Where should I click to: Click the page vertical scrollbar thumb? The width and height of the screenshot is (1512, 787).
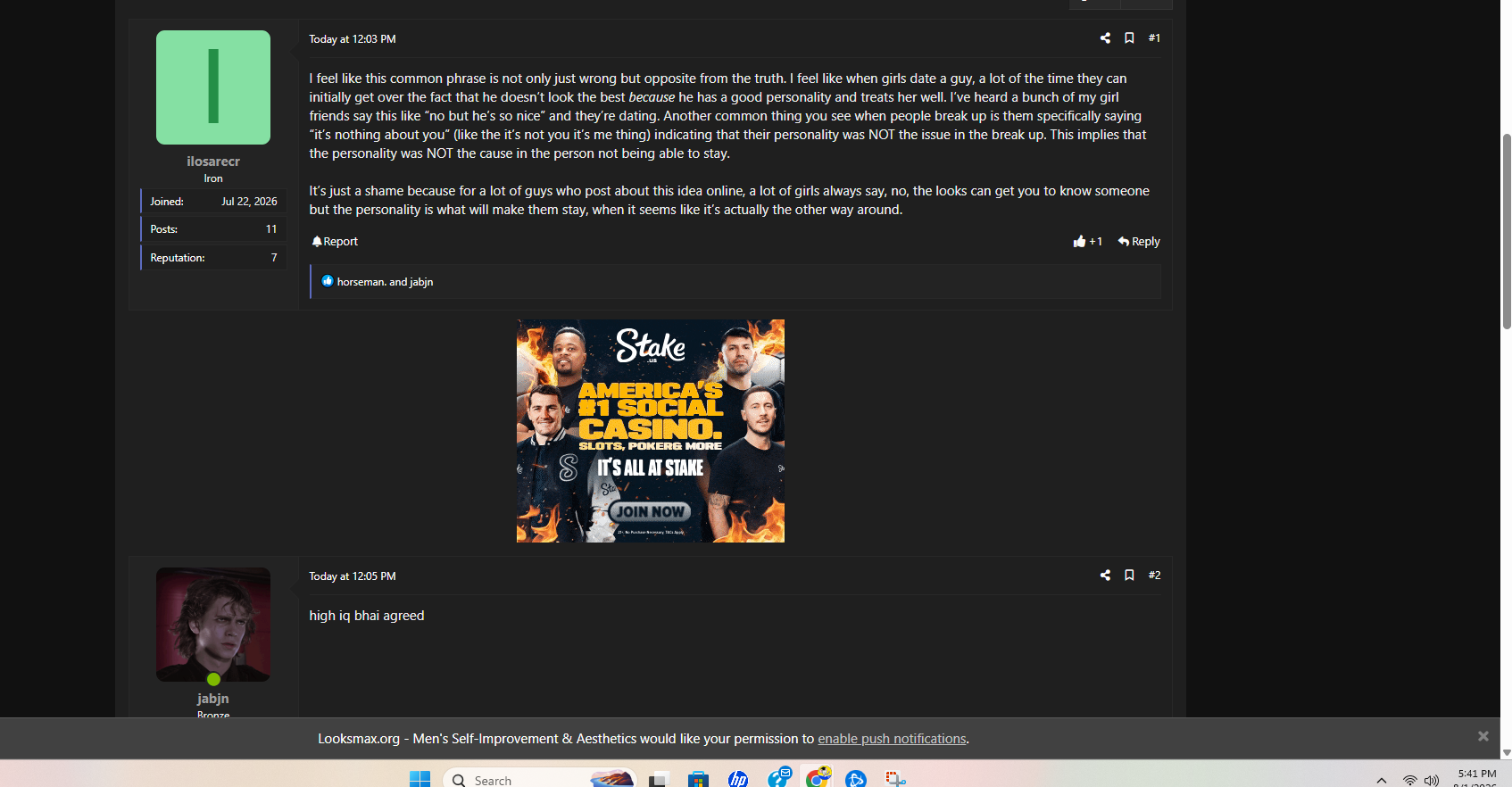tap(1507, 232)
